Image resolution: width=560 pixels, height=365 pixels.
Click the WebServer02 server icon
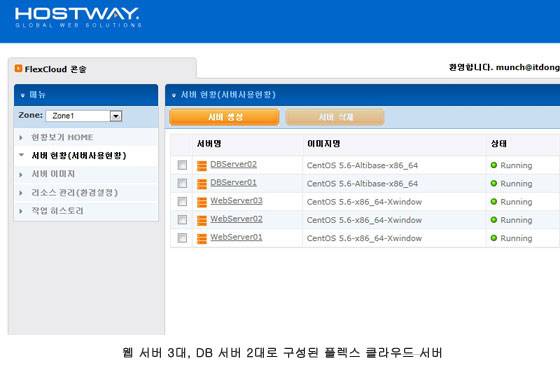click(x=202, y=220)
